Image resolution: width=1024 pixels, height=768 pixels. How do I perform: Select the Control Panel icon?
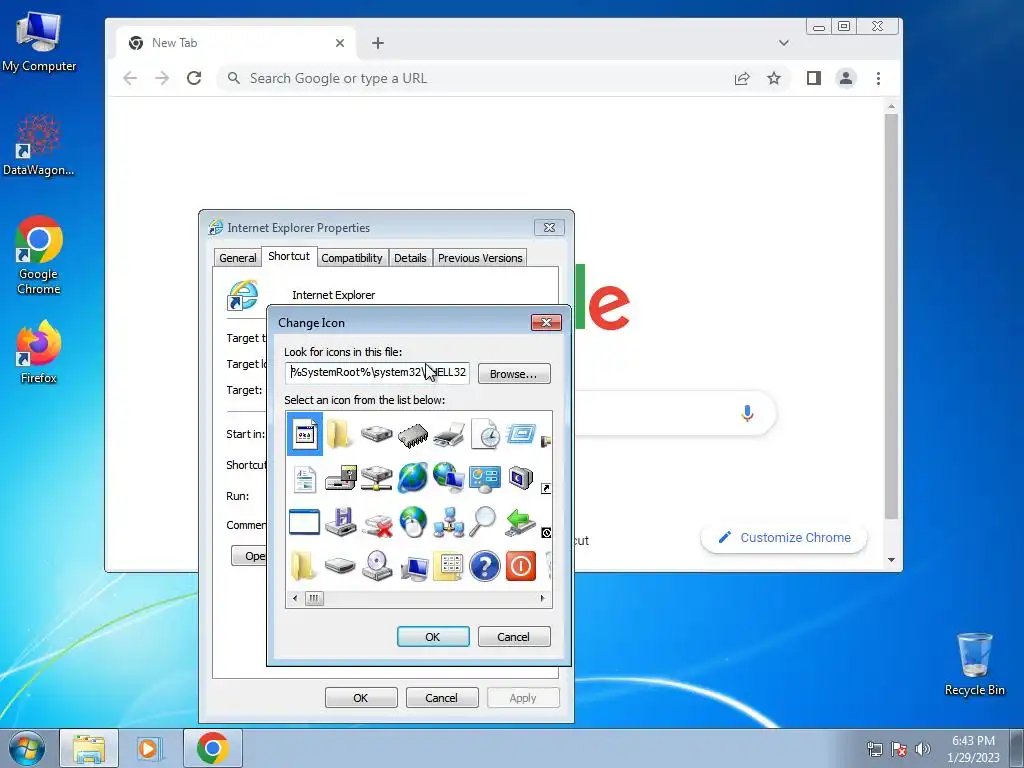tap(485, 479)
